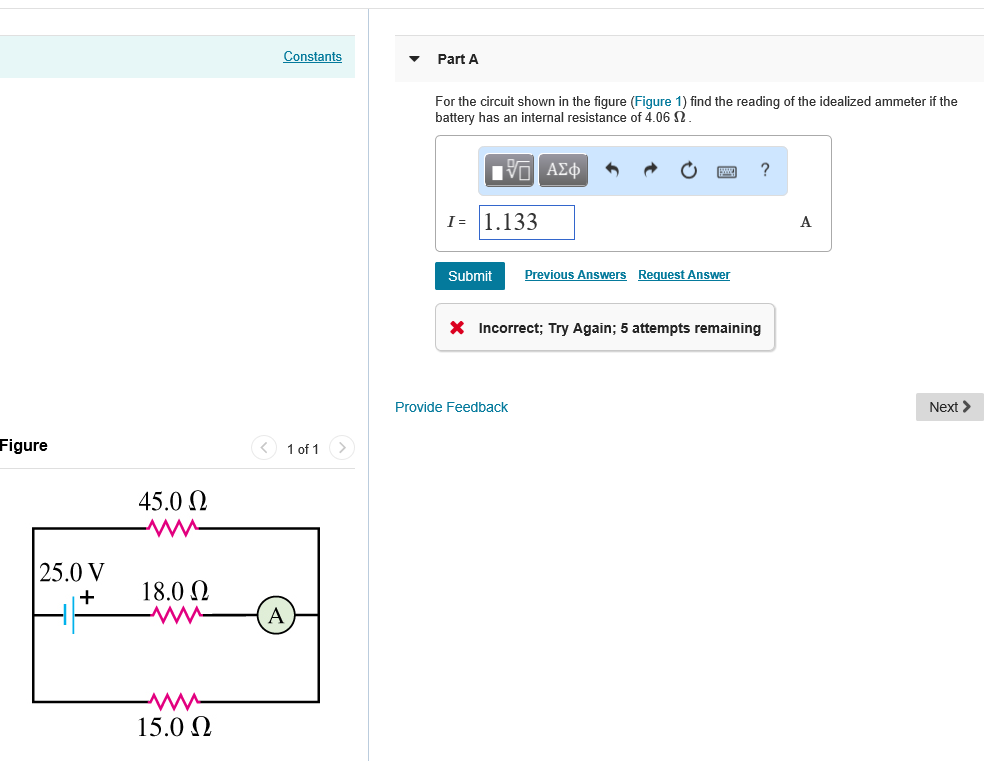
Task: Click the ammeter symbol in circuit figure
Action: 276,614
